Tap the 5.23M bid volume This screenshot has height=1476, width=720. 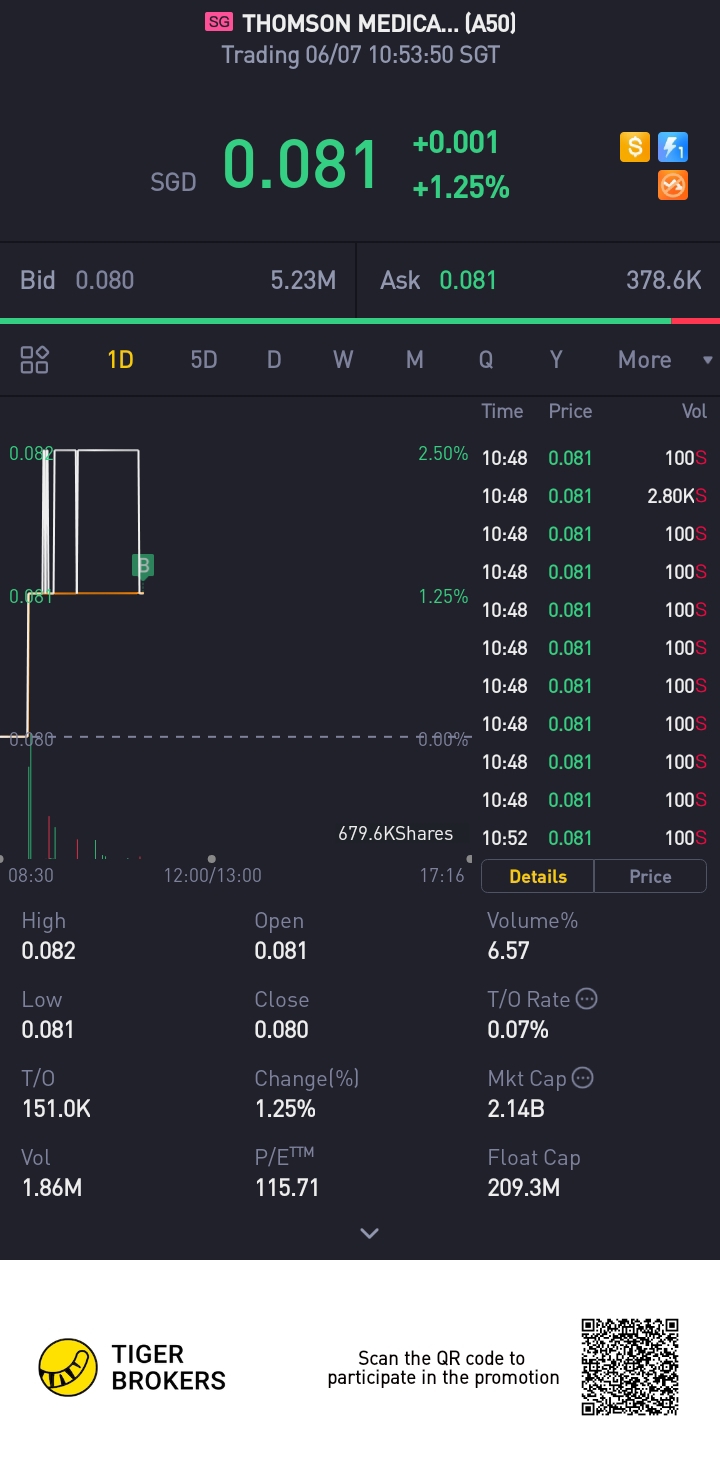303,280
